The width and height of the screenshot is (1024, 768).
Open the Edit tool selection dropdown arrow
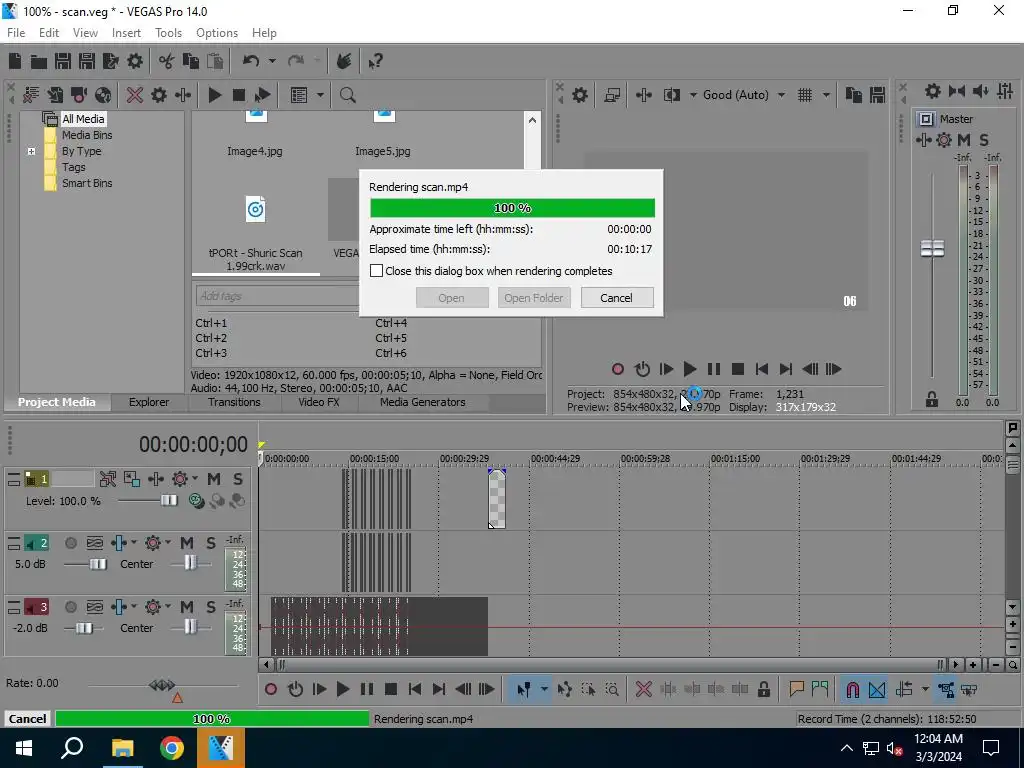pyautogui.click(x=543, y=689)
